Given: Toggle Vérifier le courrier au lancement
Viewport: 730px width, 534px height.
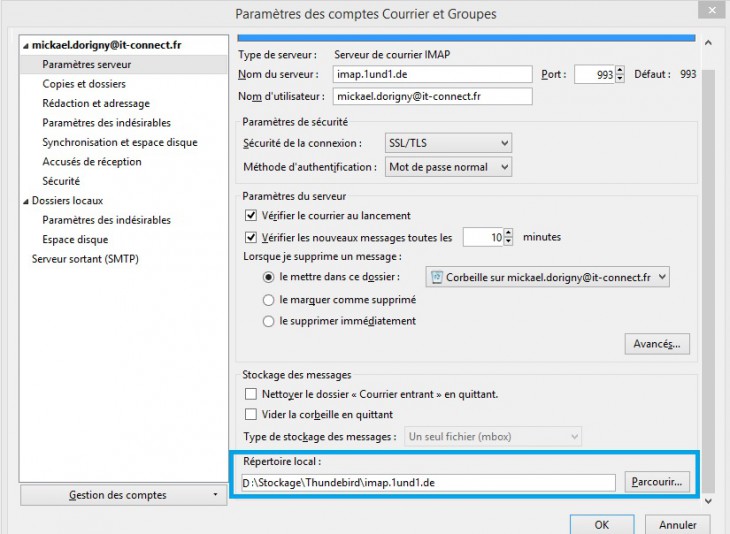Looking at the screenshot, I should pyautogui.click(x=251, y=216).
